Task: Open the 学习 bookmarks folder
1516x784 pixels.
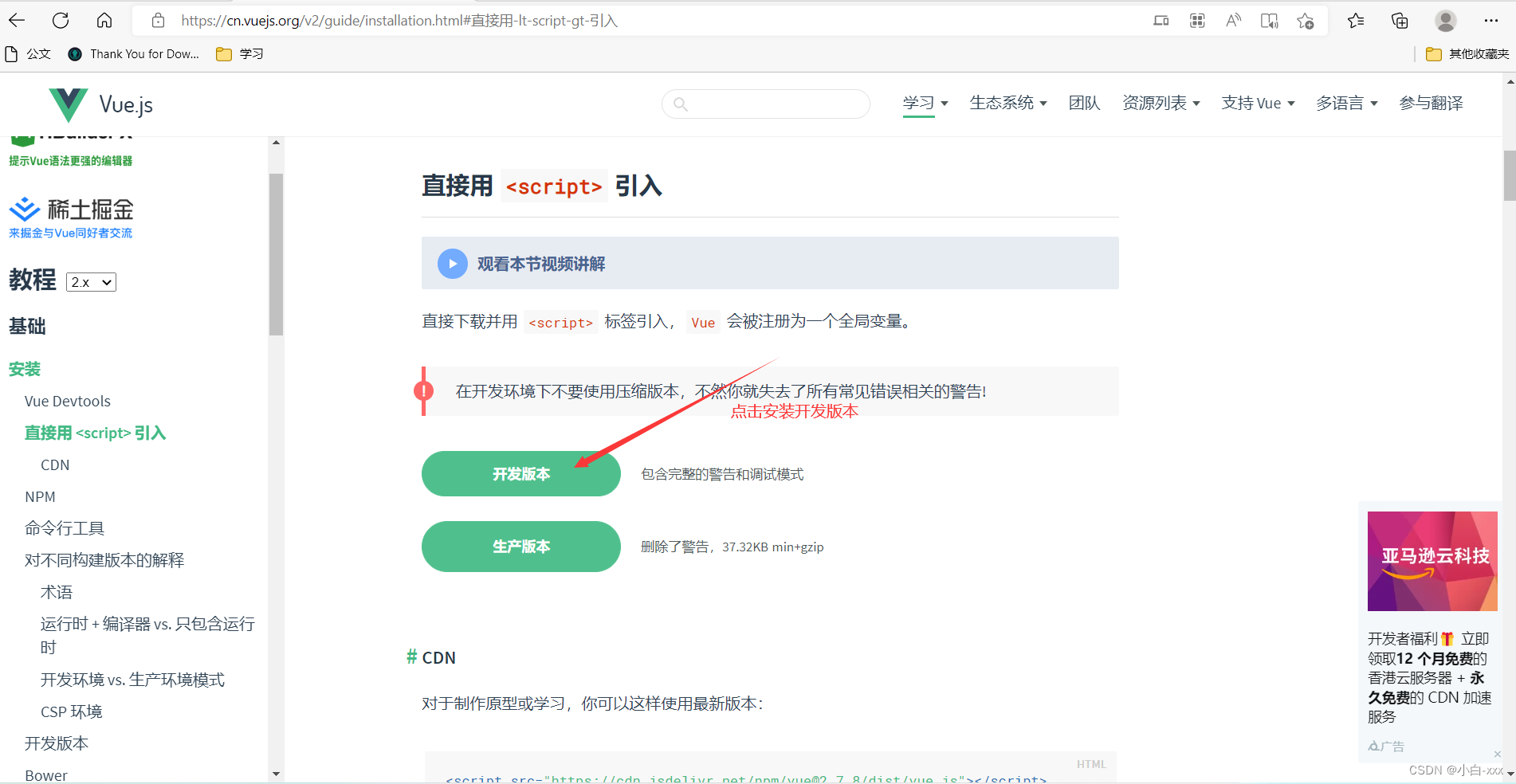Action: (x=240, y=53)
